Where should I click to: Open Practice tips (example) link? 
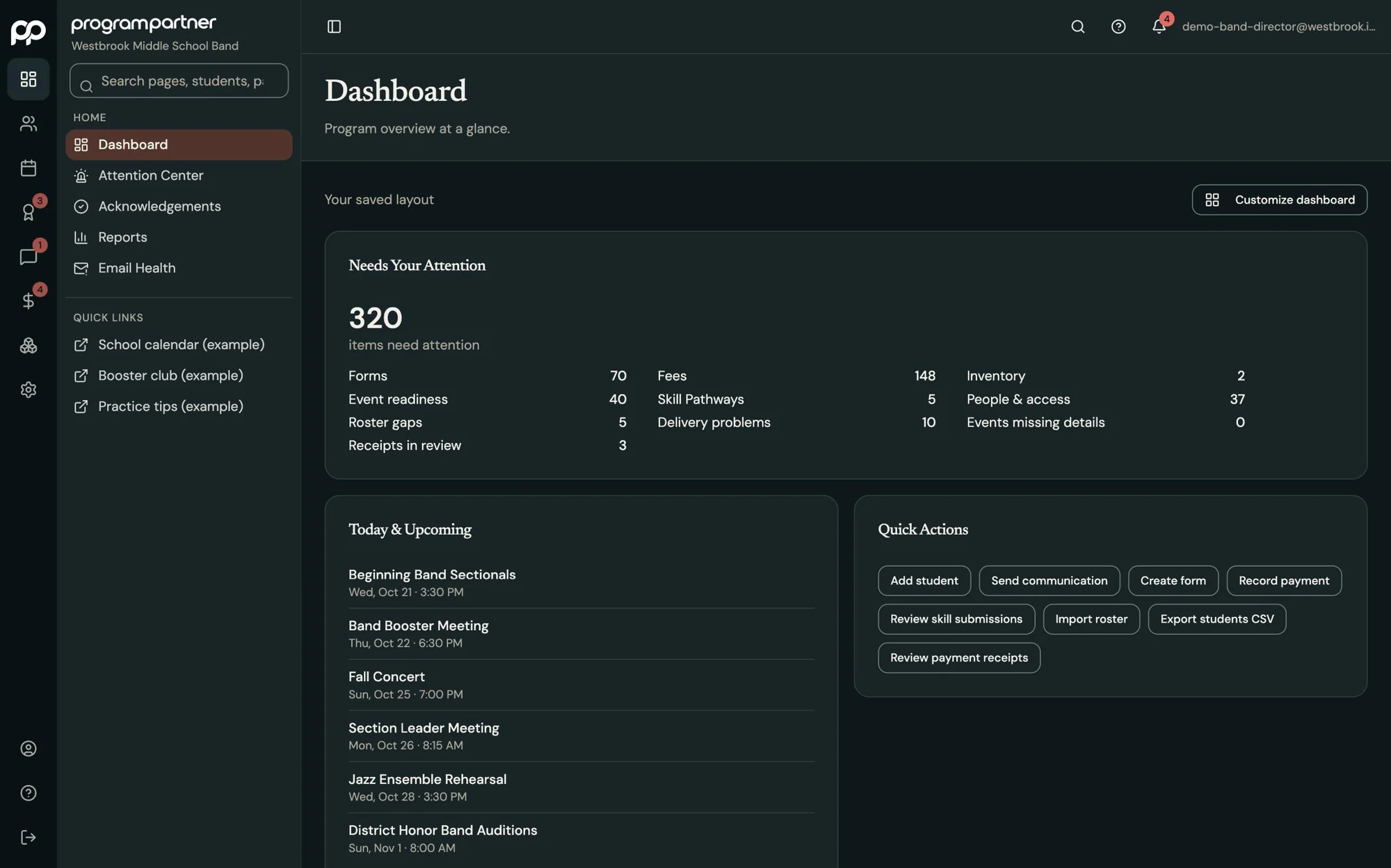pos(179,406)
